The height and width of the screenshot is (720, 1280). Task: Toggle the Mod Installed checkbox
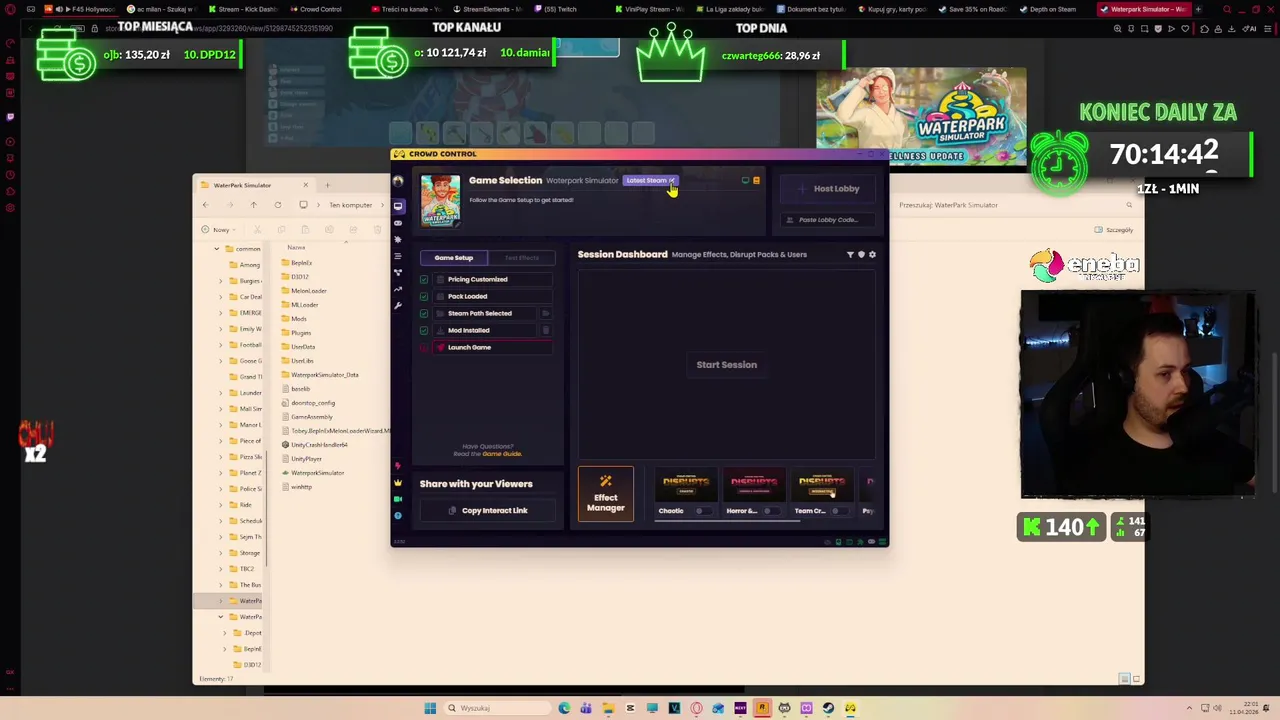coord(425,331)
